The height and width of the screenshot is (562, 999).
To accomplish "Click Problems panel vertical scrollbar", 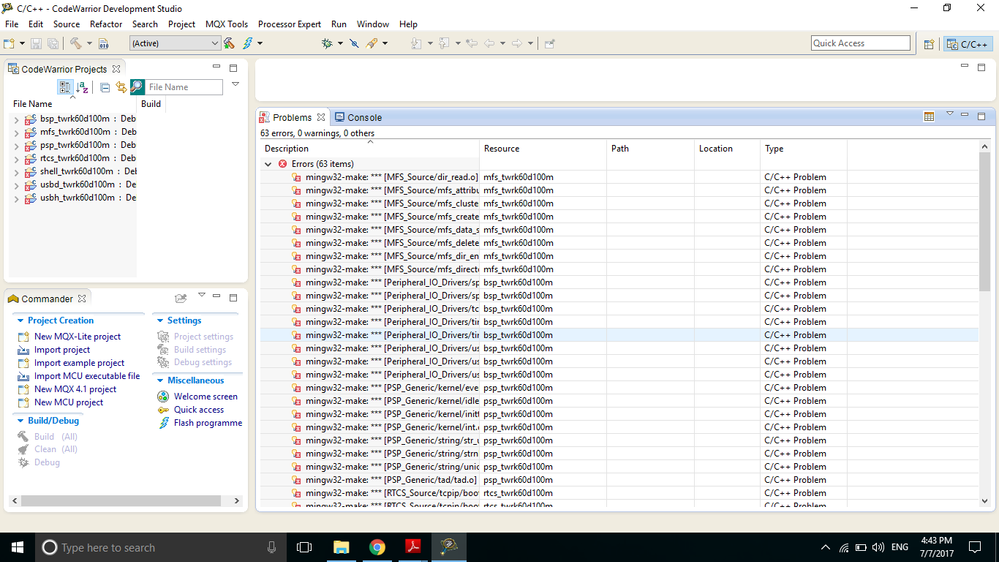I will 984,222.
